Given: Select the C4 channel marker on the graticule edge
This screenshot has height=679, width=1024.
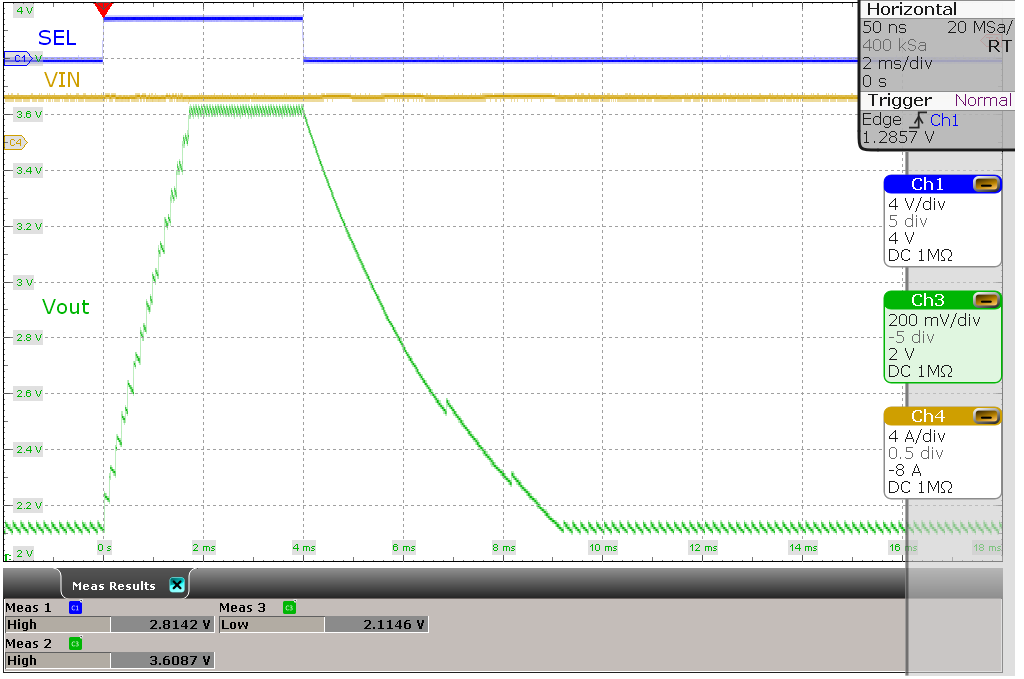Looking at the screenshot, I should point(13,142).
